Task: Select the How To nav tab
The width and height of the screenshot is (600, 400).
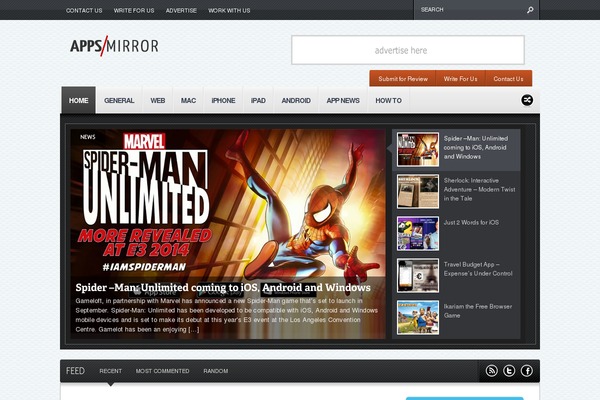Action: pos(388,100)
